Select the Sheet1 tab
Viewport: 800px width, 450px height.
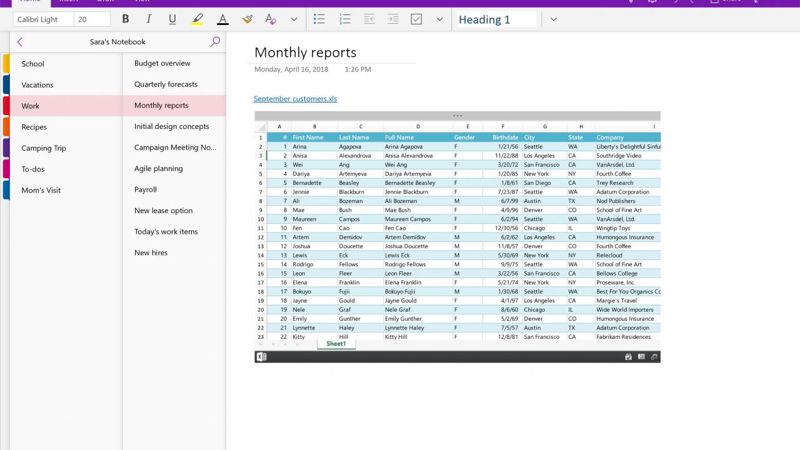click(x=336, y=344)
